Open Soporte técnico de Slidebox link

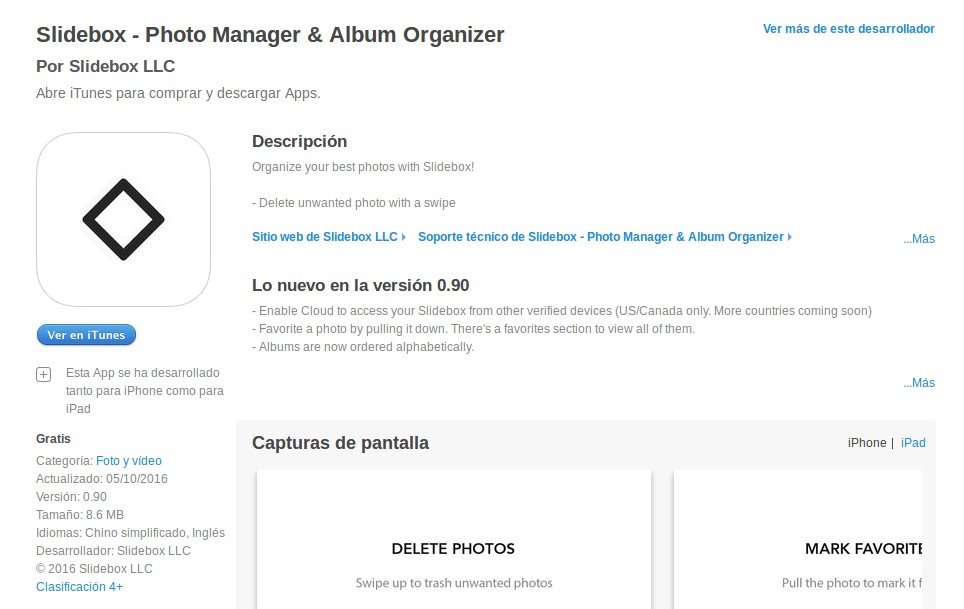[x=601, y=237]
